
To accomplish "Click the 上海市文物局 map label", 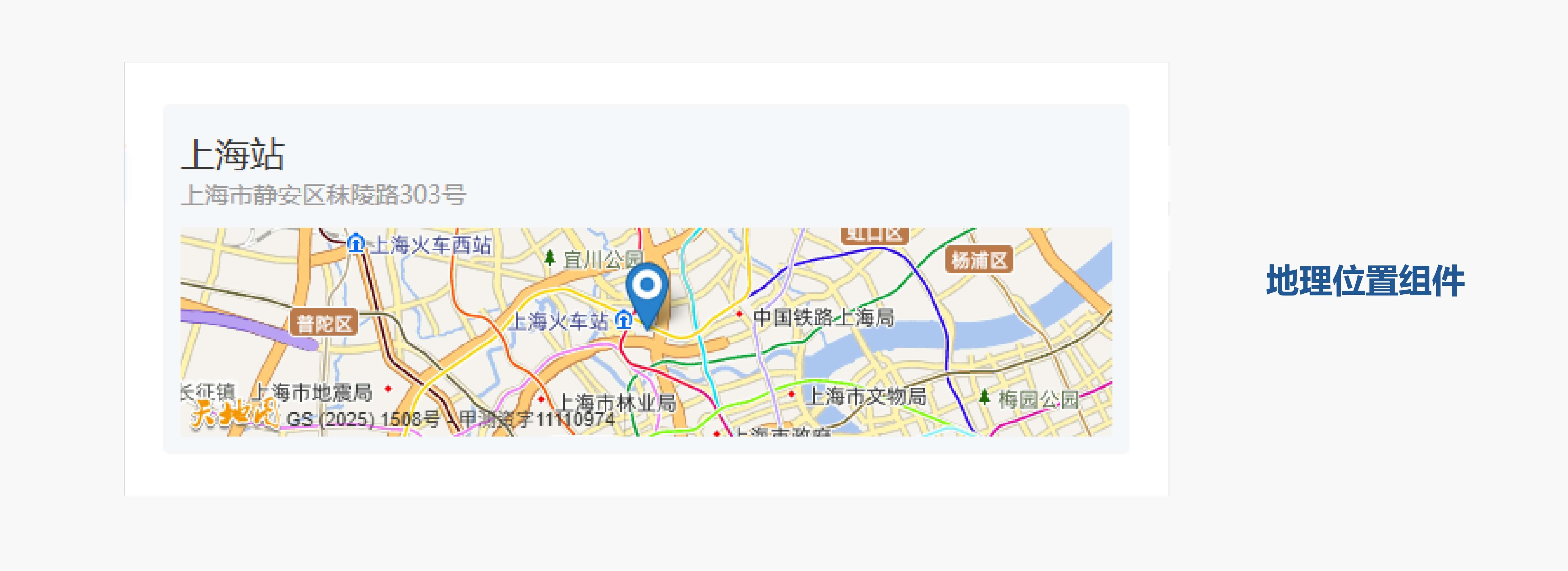I will (x=866, y=396).
